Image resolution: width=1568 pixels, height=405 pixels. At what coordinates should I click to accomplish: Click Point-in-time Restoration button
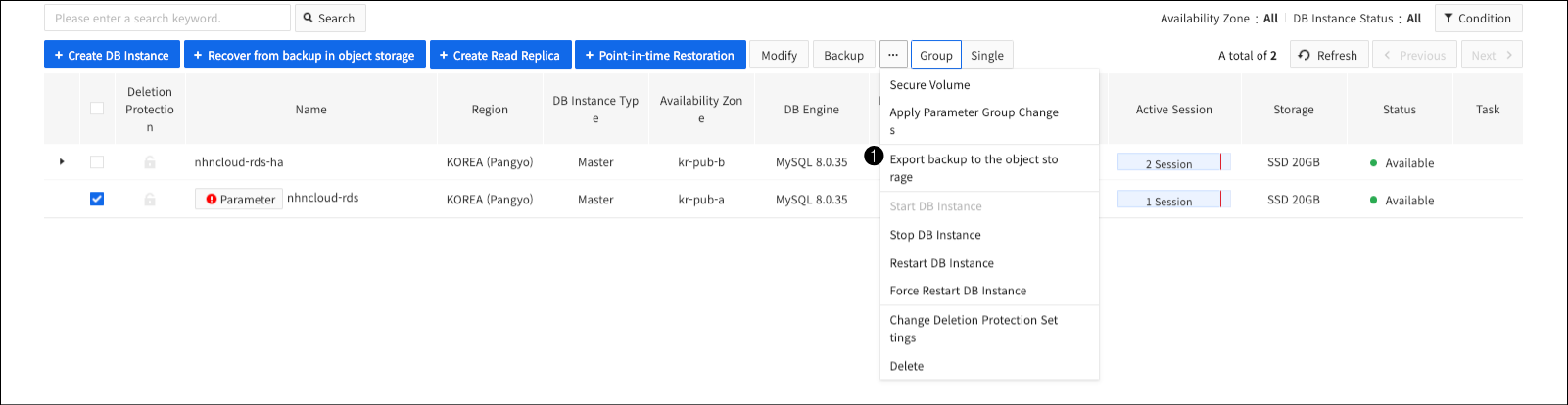[x=660, y=55]
